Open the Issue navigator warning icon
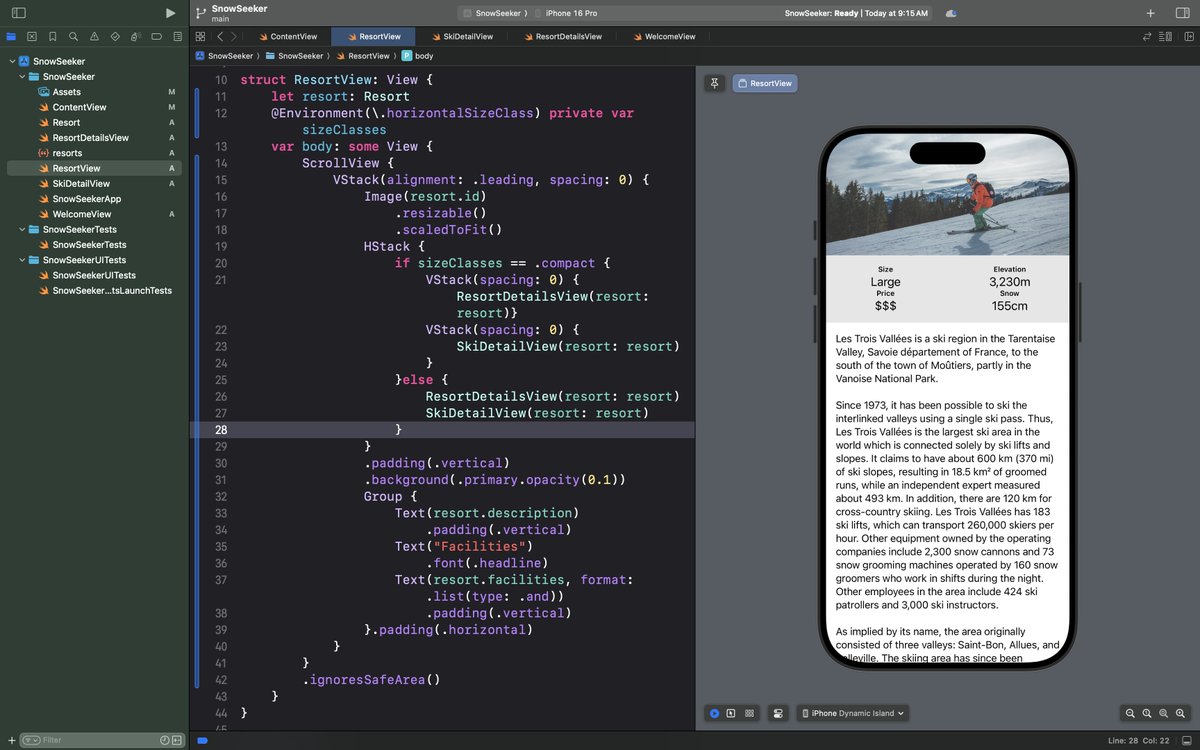Screen dimensions: 1200x750 (x=94, y=36)
